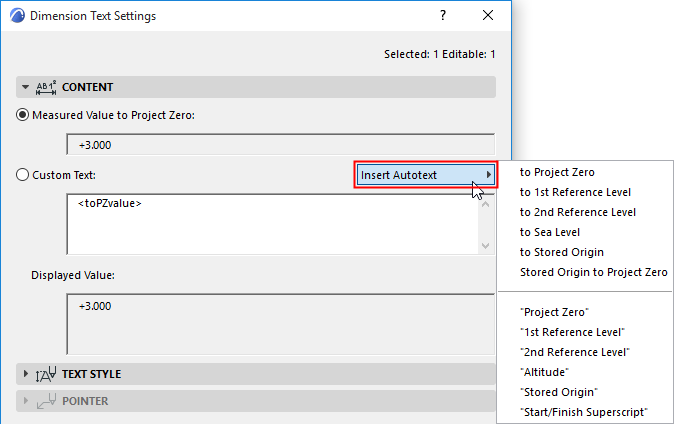Screen dimensions: 674x424
Task: Choose "to 1st Reference Level" autotext
Action: point(575,192)
